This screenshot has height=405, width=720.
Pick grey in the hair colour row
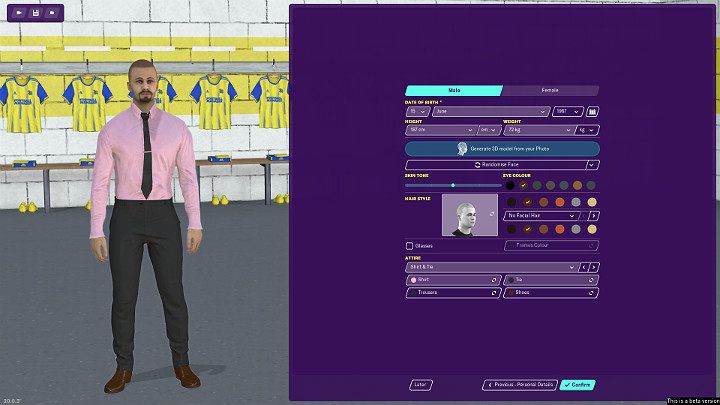[576, 202]
